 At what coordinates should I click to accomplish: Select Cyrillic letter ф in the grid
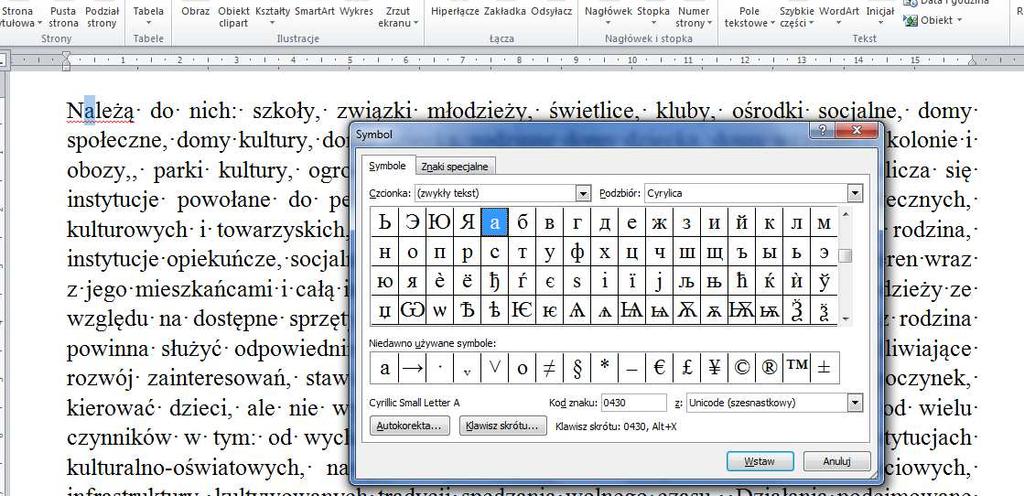pos(577,252)
